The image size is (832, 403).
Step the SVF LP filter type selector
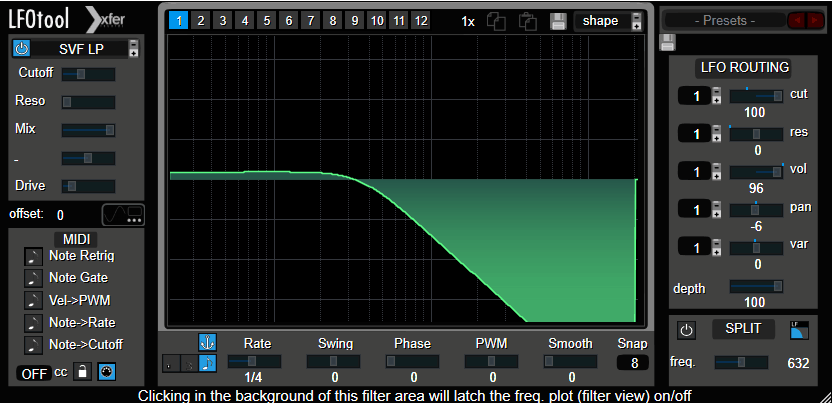(x=134, y=48)
